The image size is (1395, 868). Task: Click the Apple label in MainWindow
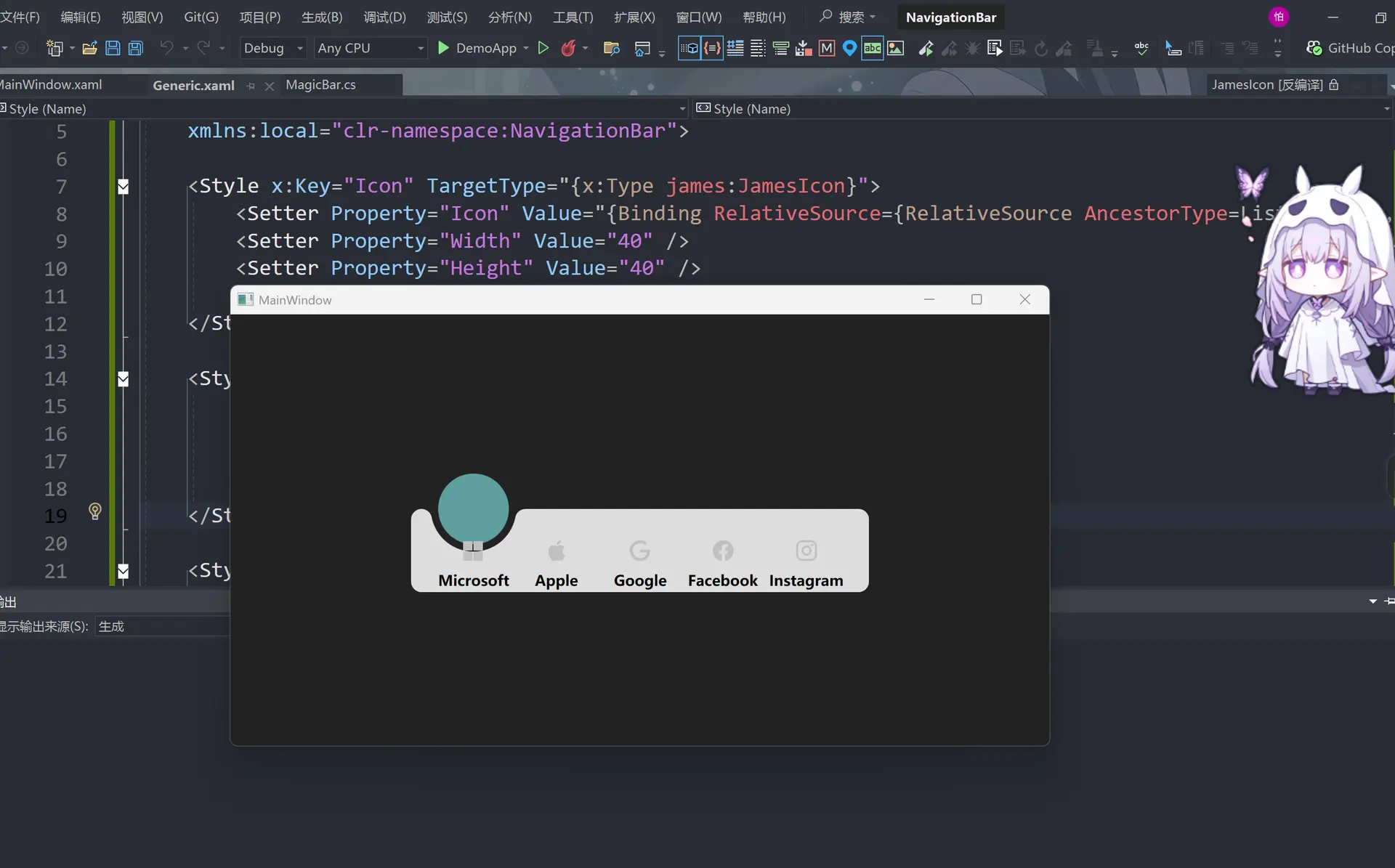point(557,580)
